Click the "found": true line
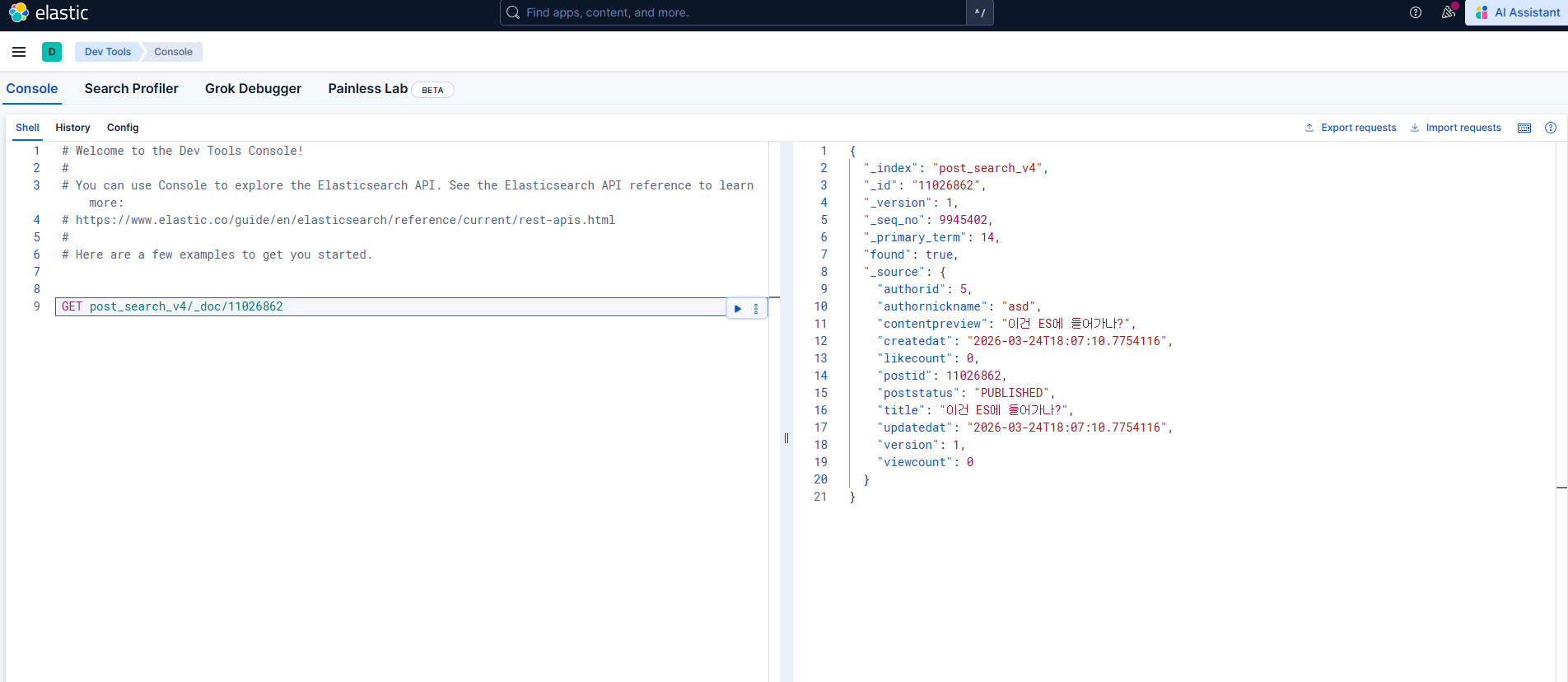Screen dimensions: 1568x682 (x=911, y=255)
